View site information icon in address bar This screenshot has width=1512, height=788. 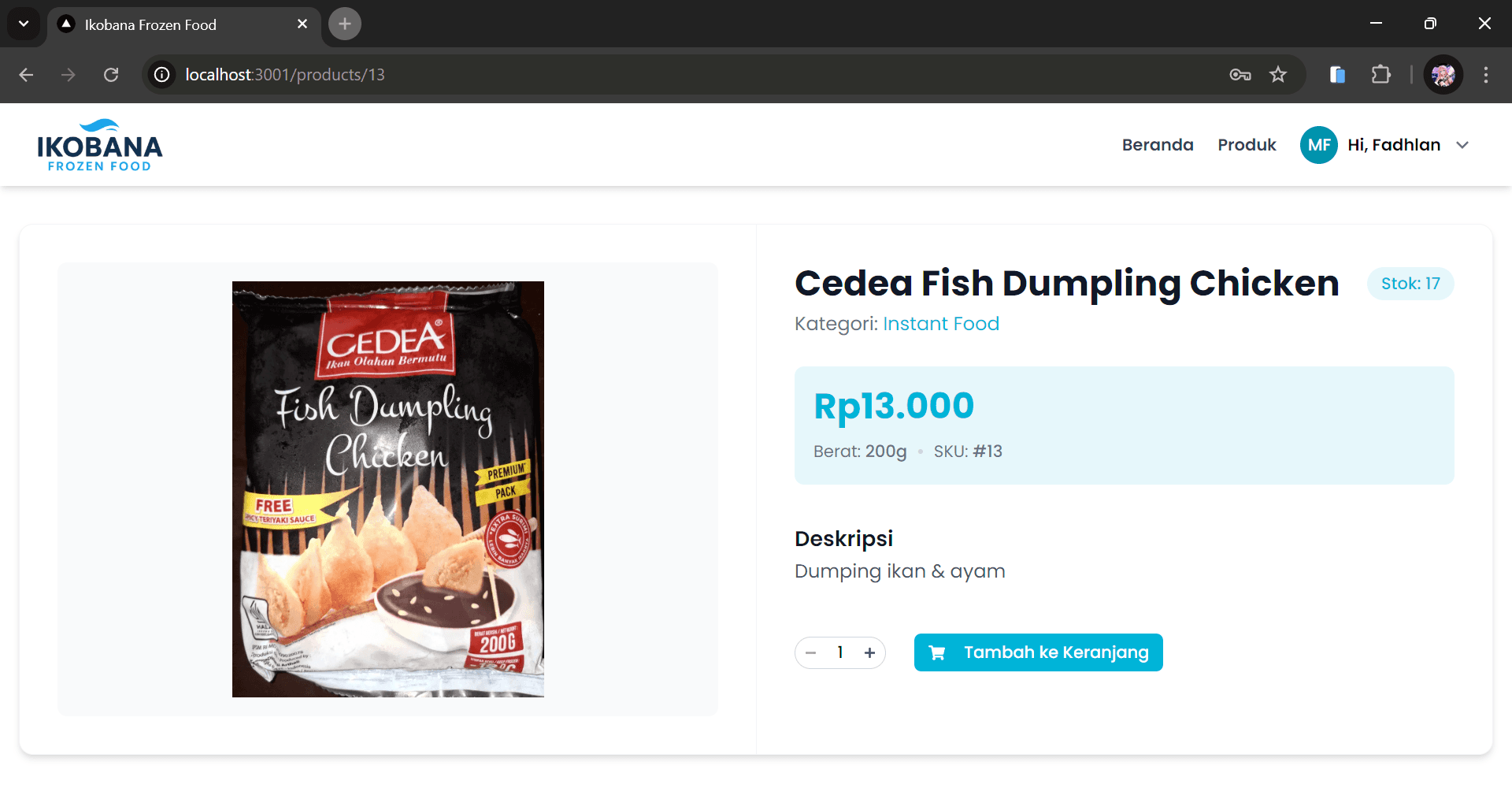pos(162,75)
